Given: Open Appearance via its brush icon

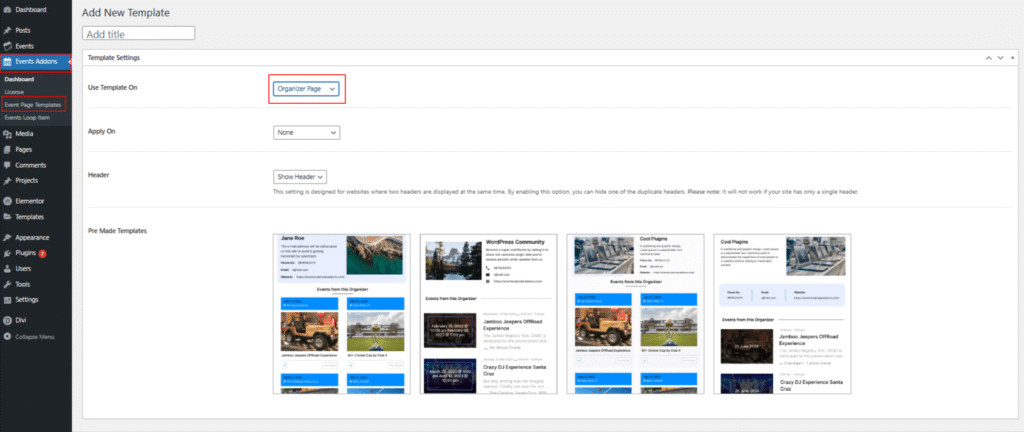Looking at the screenshot, I should pos(8,238).
